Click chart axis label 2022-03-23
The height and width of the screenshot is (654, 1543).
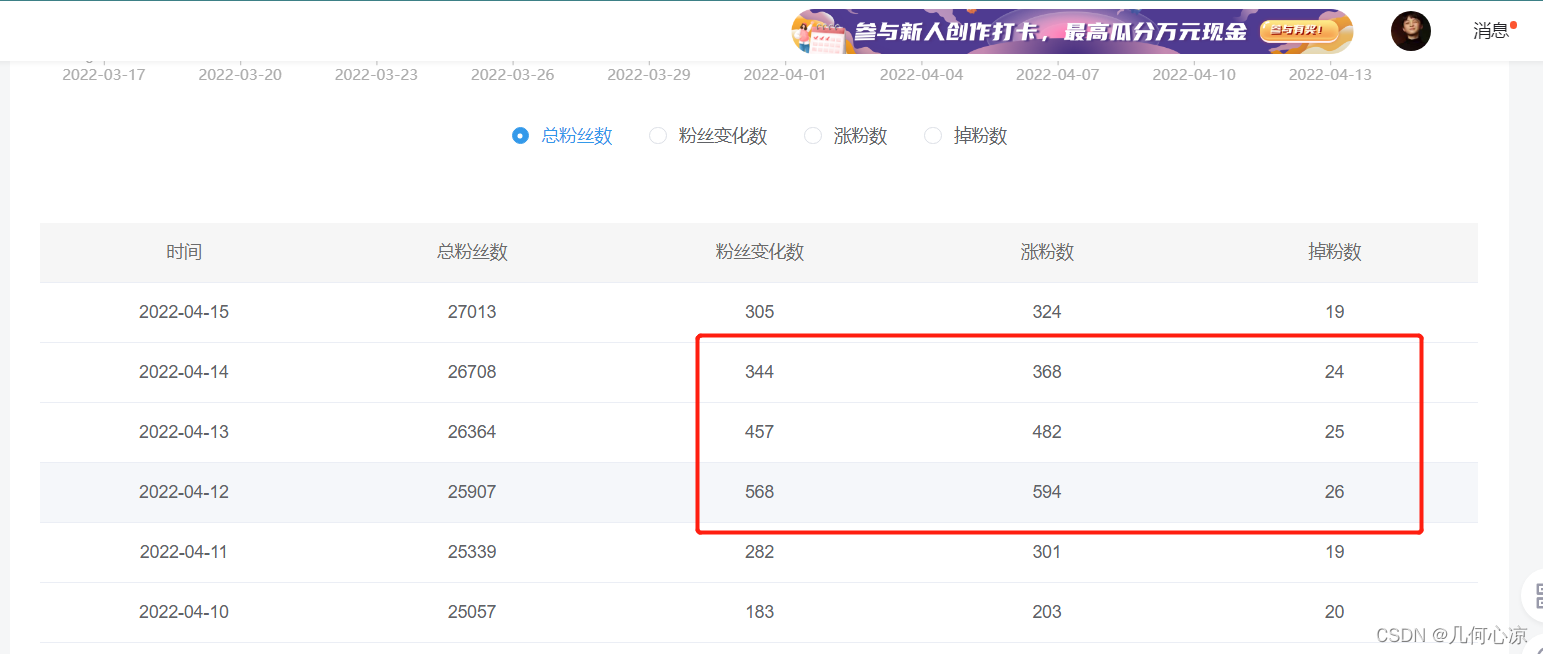click(x=376, y=75)
